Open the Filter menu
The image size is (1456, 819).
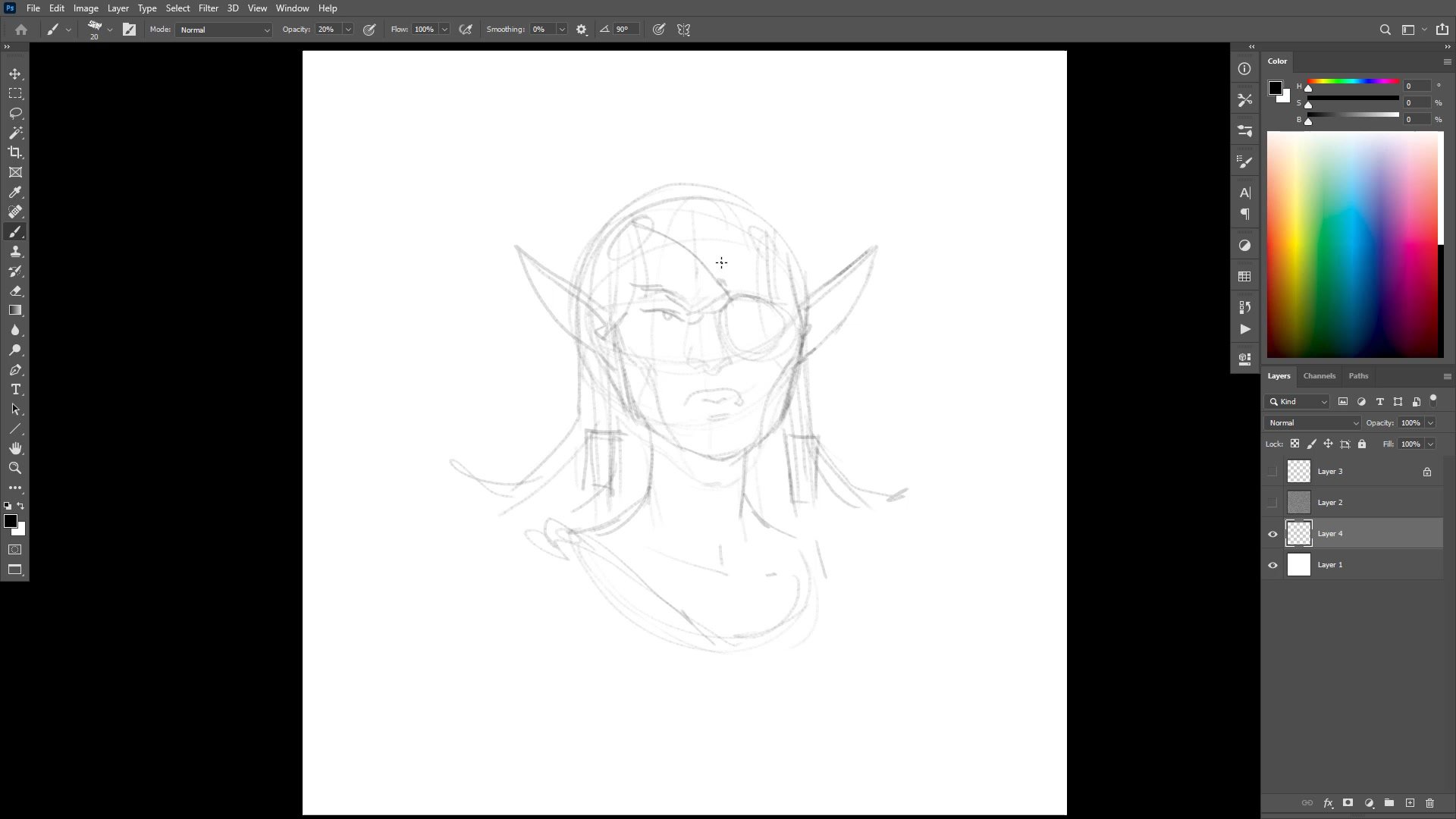pyautogui.click(x=208, y=8)
